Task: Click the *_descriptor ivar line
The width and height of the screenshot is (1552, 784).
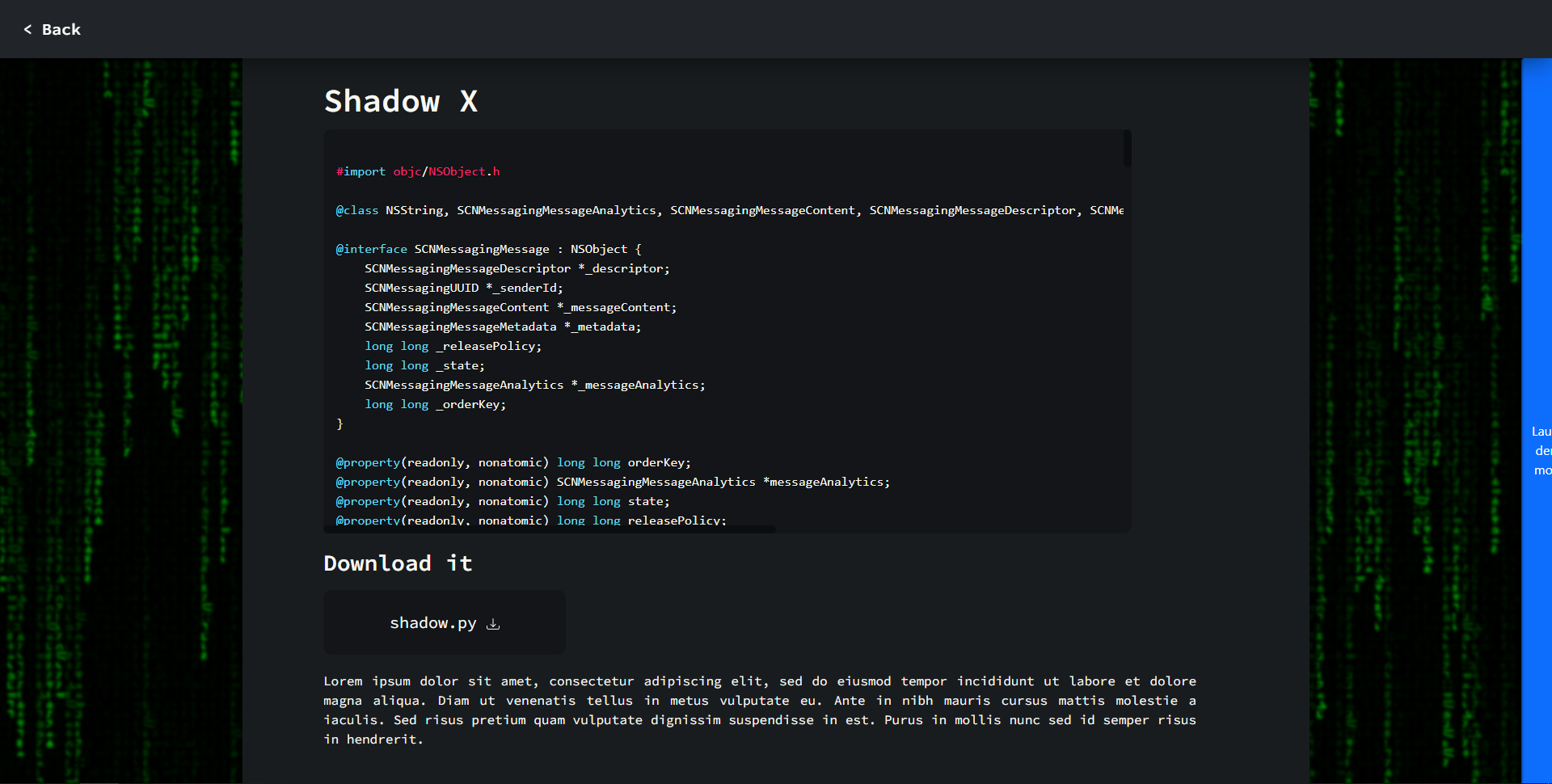Action: click(x=517, y=268)
